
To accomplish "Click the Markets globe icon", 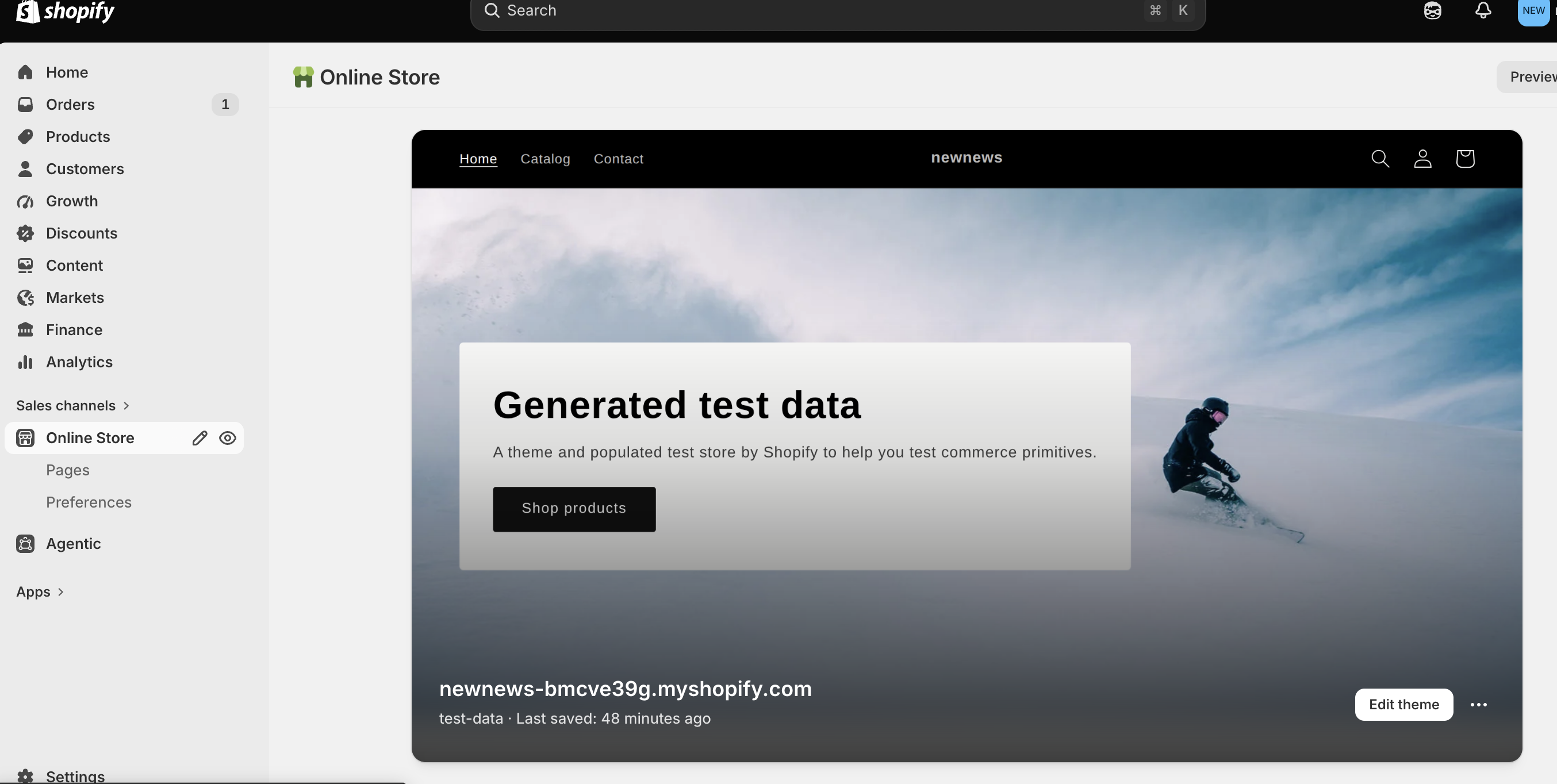I will tap(25, 298).
